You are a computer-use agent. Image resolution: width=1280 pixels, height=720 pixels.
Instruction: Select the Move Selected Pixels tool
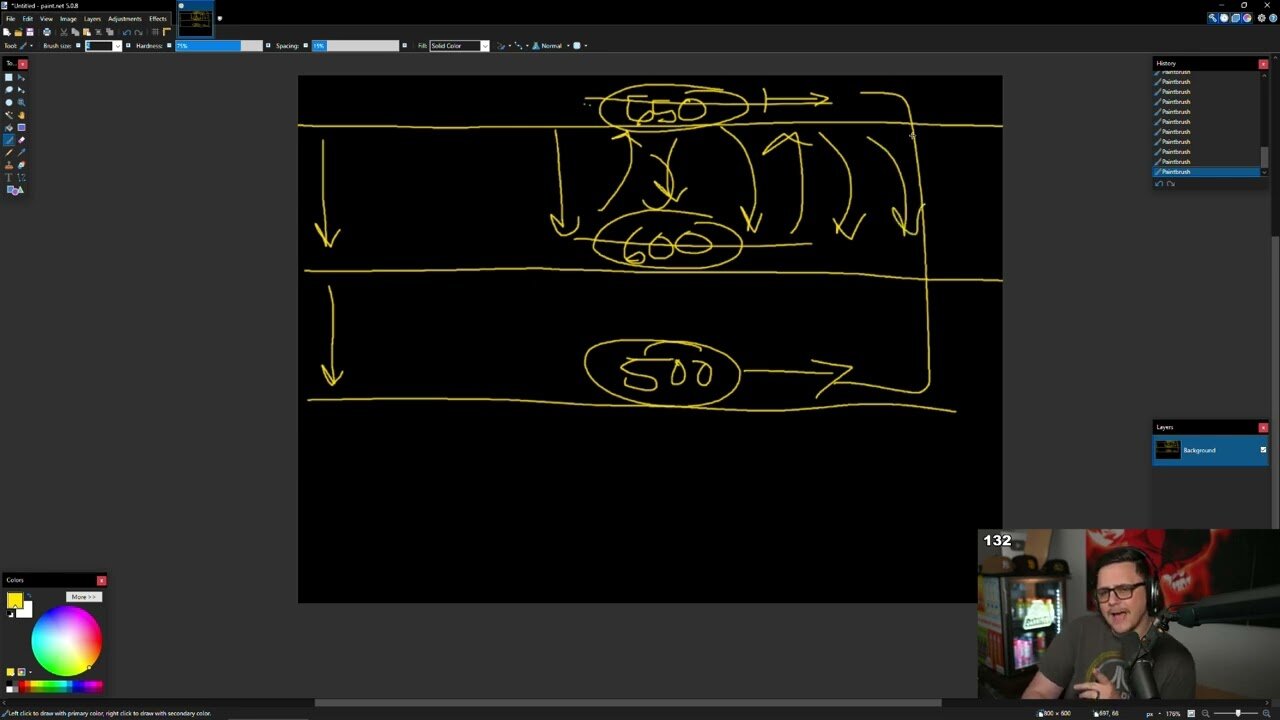[21, 77]
